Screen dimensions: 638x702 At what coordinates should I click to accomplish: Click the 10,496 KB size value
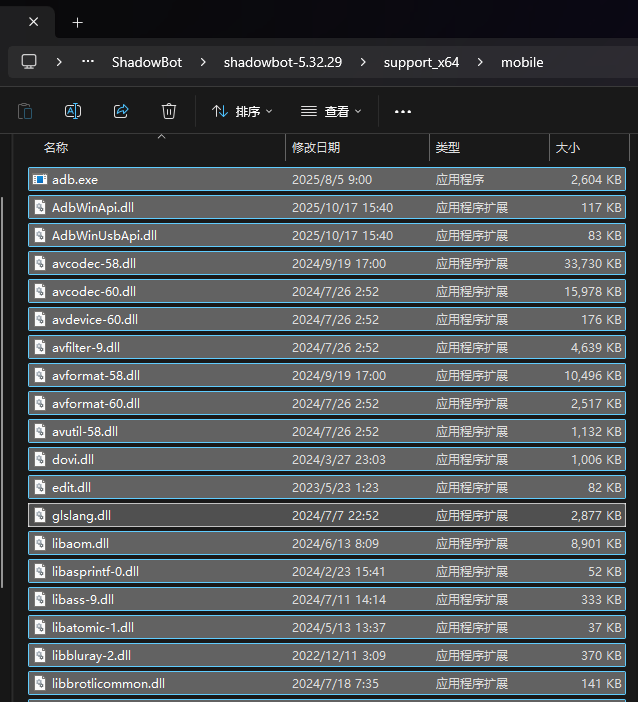pos(592,375)
